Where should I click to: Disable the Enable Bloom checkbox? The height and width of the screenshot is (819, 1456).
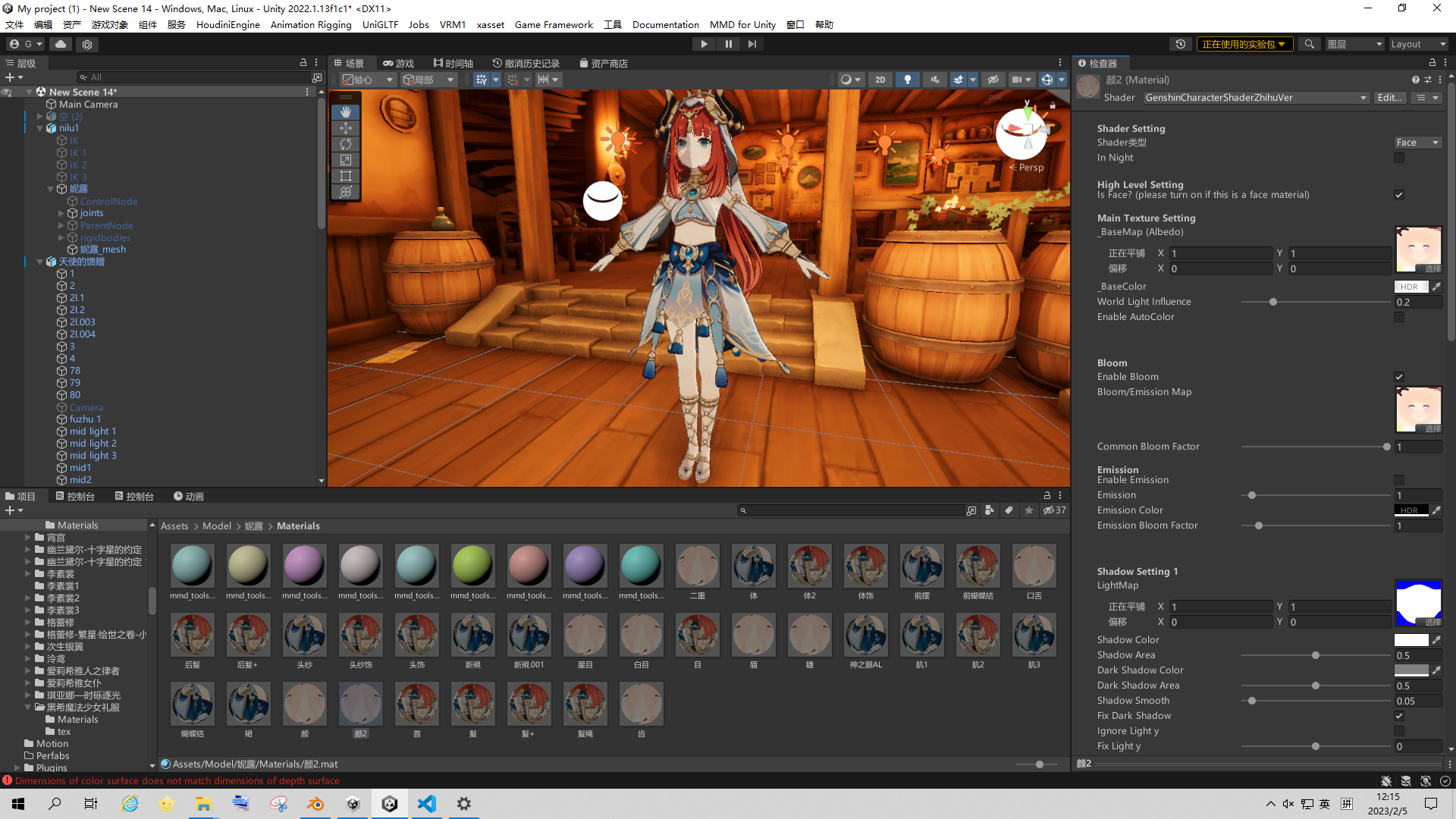(1399, 377)
